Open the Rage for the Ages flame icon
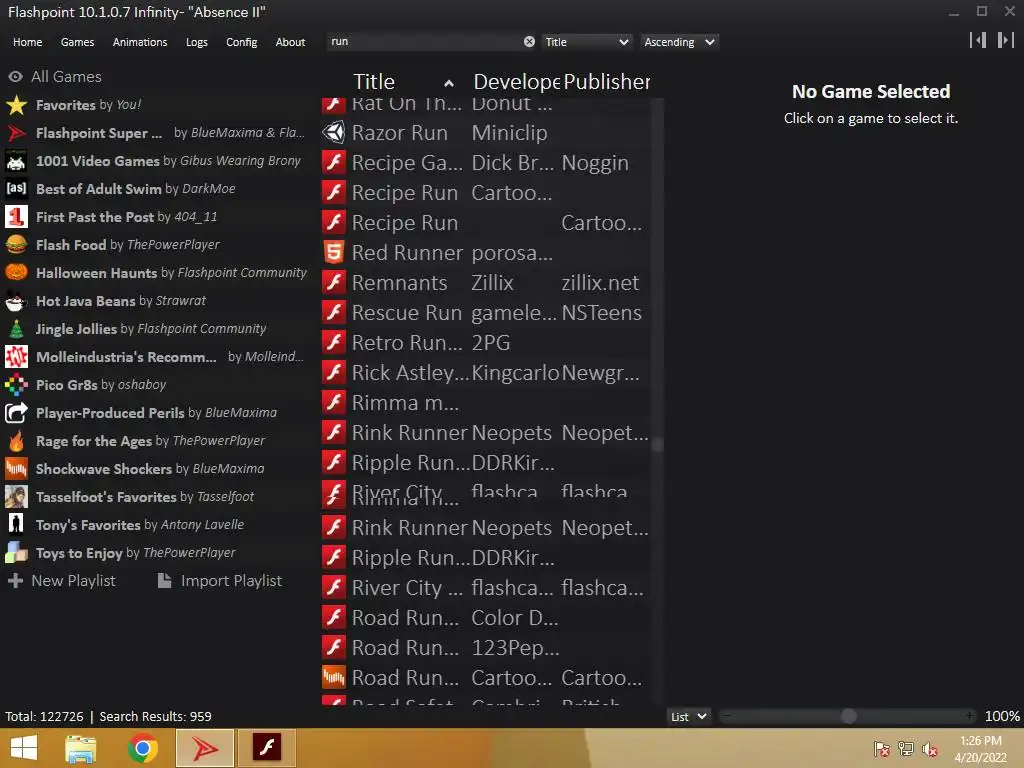Screen dimensions: 1024x768 coord(16,441)
